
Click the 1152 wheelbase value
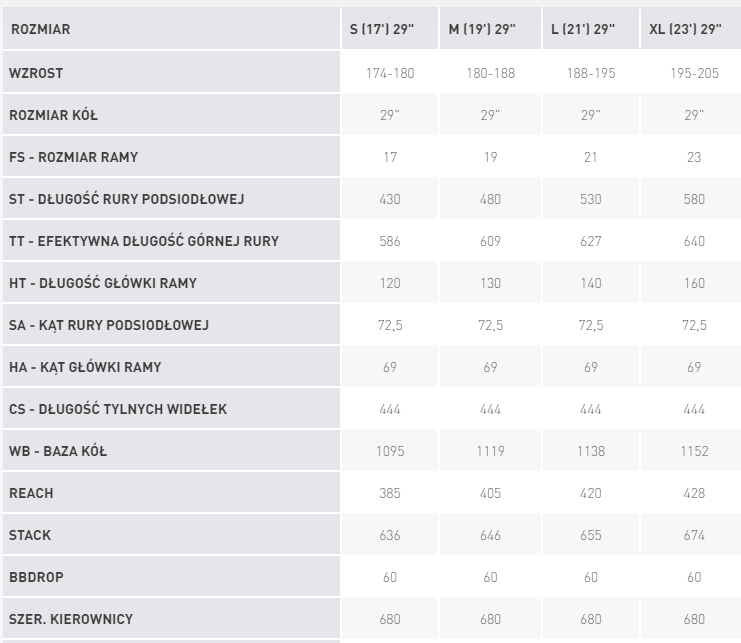693,451
